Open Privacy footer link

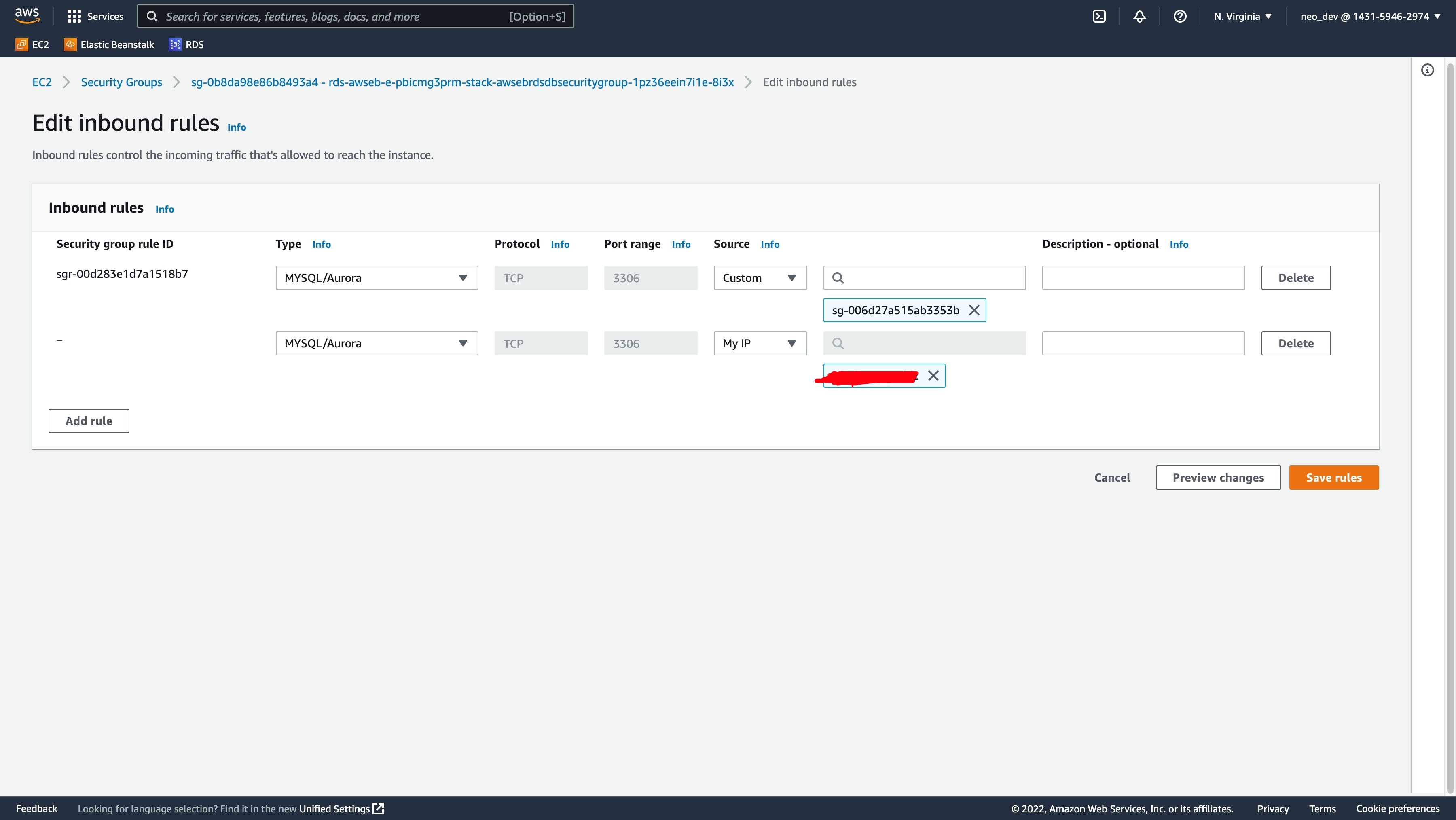[1273, 809]
